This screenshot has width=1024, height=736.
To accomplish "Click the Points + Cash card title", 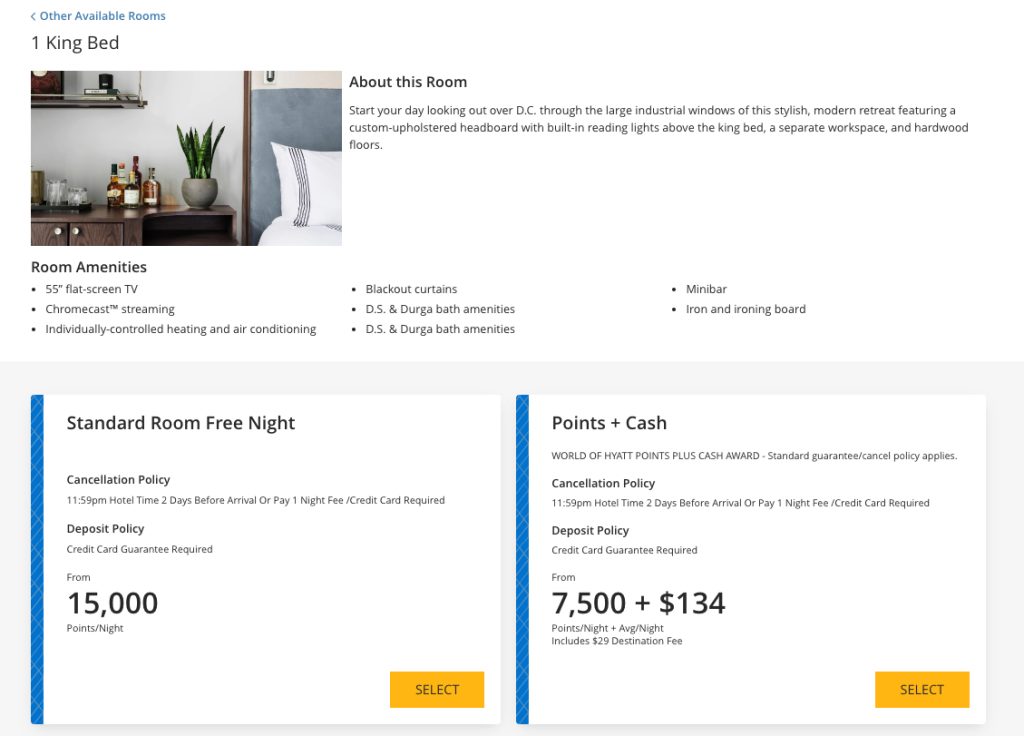I will pyautogui.click(x=609, y=423).
